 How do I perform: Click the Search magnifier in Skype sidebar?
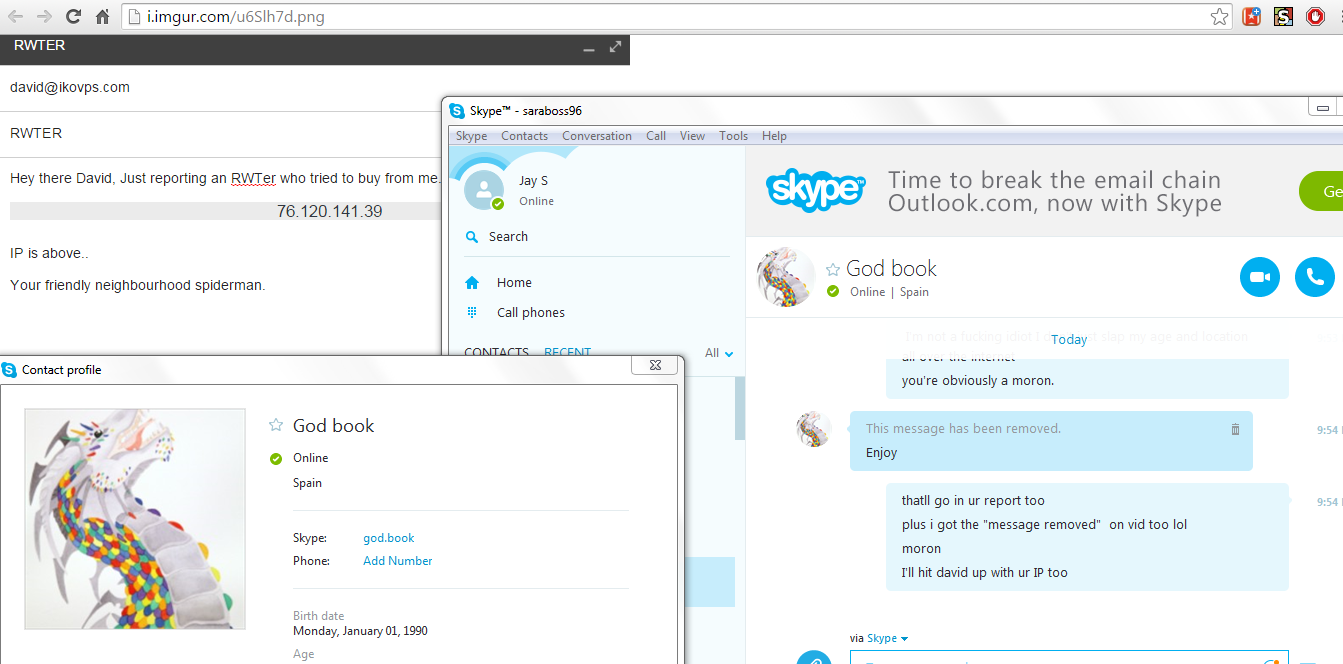coord(472,237)
